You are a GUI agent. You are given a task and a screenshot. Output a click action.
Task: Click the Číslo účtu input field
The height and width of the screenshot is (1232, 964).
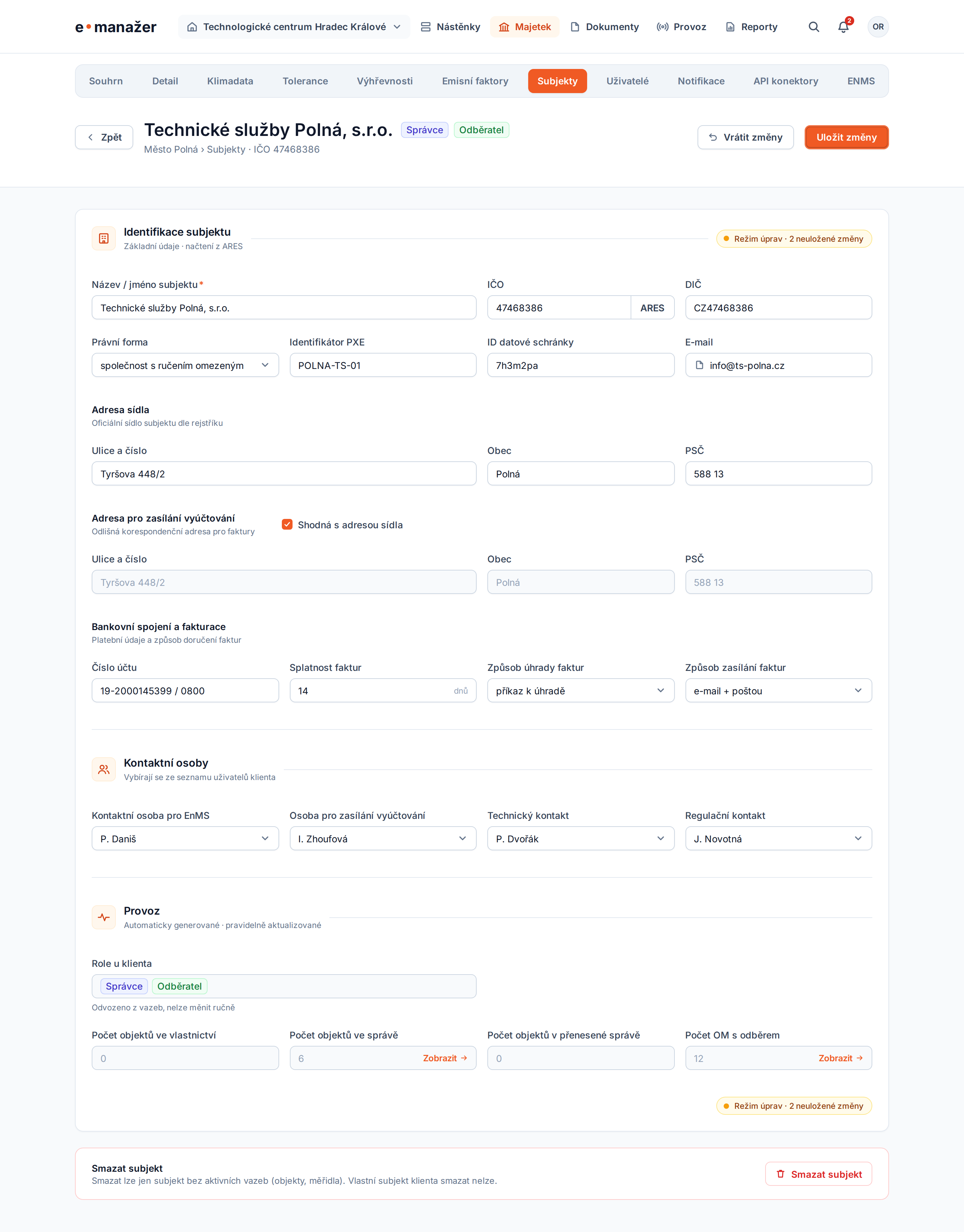(x=185, y=690)
